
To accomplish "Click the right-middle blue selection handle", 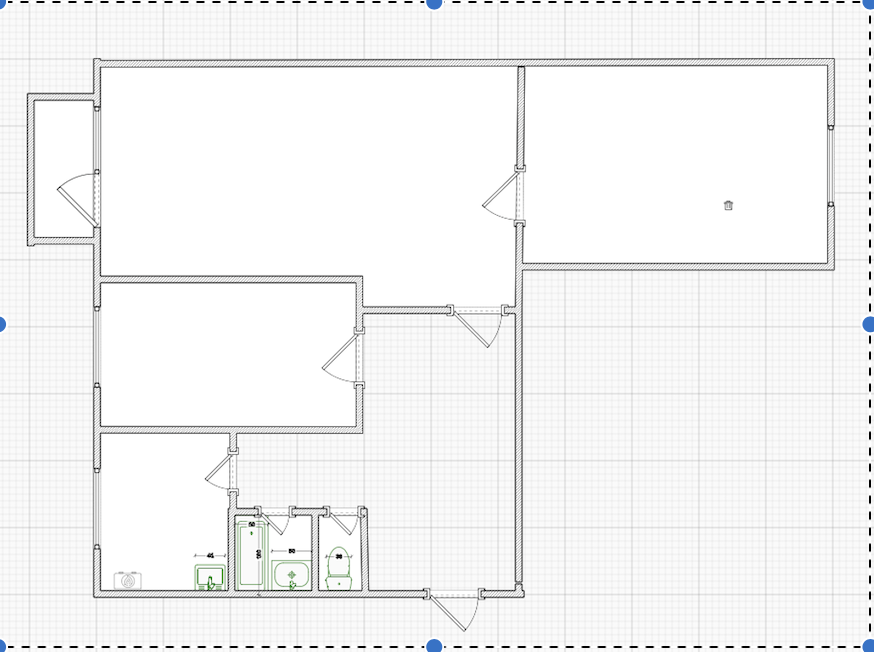I will (868, 324).
